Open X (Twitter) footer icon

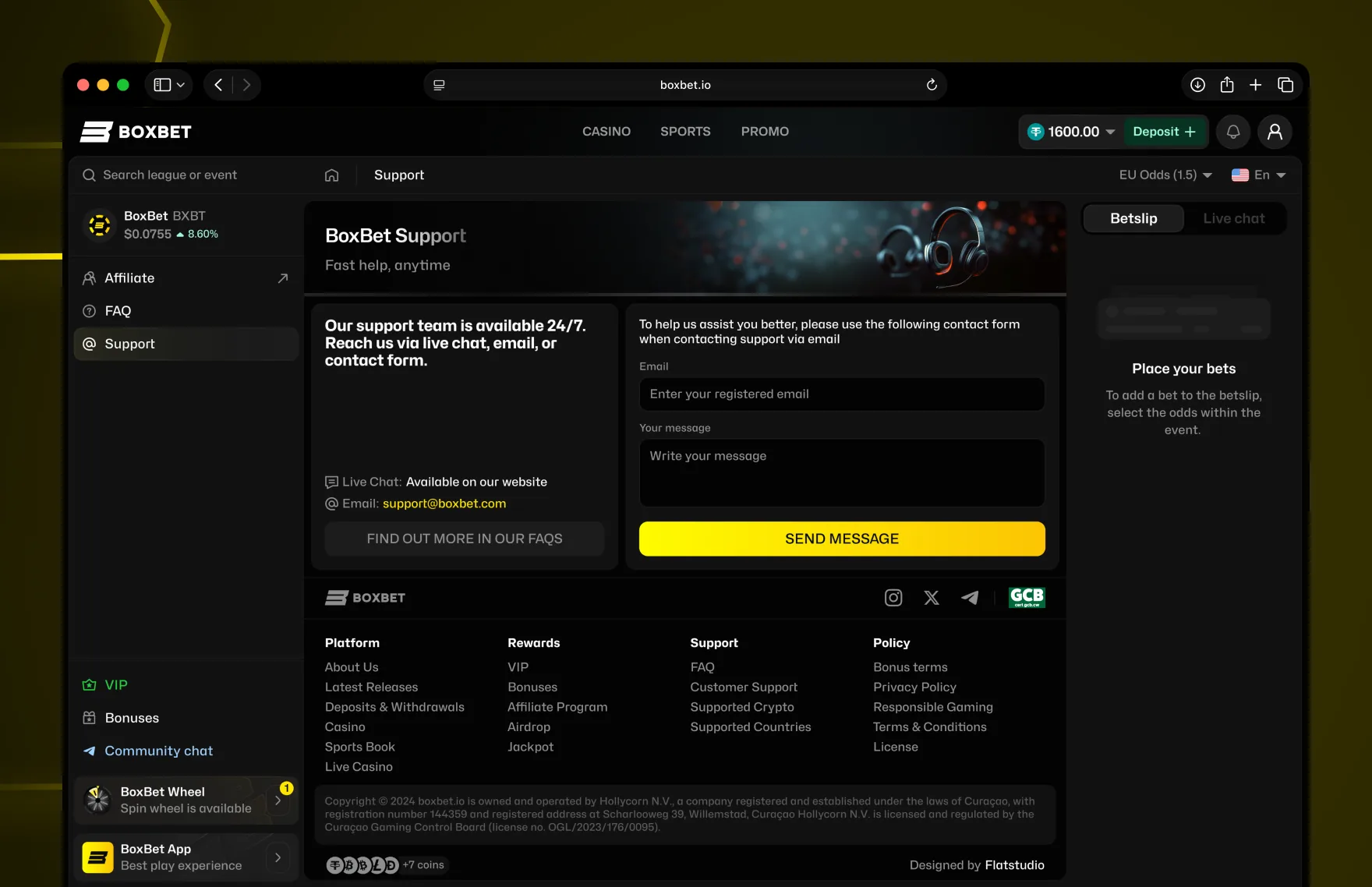pos(932,598)
